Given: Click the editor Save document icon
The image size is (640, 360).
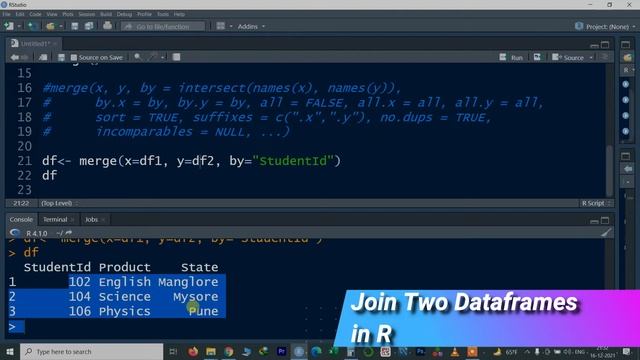Looking at the screenshot, I should [61, 58].
